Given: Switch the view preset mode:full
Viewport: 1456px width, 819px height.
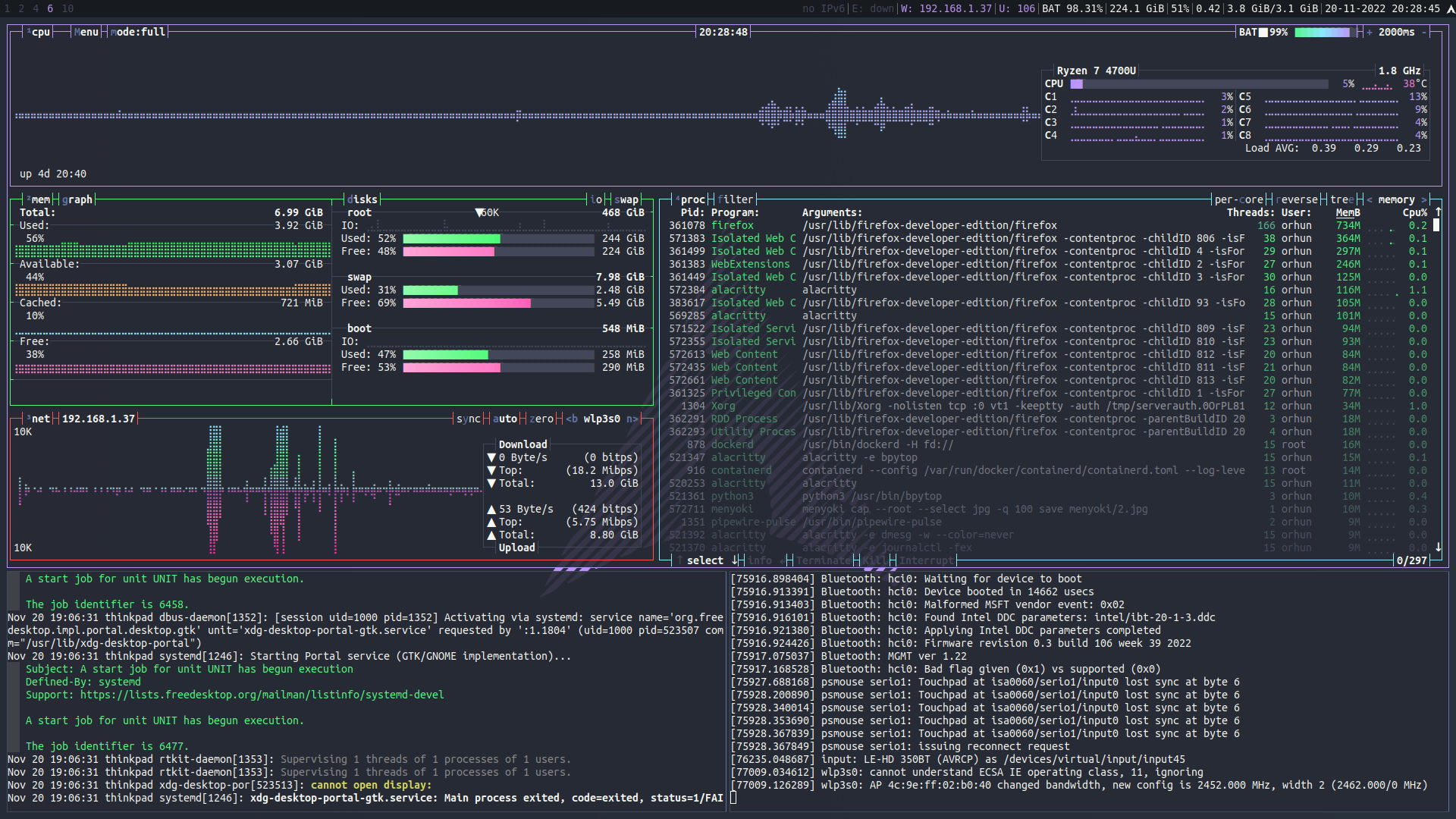Looking at the screenshot, I should 138,32.
